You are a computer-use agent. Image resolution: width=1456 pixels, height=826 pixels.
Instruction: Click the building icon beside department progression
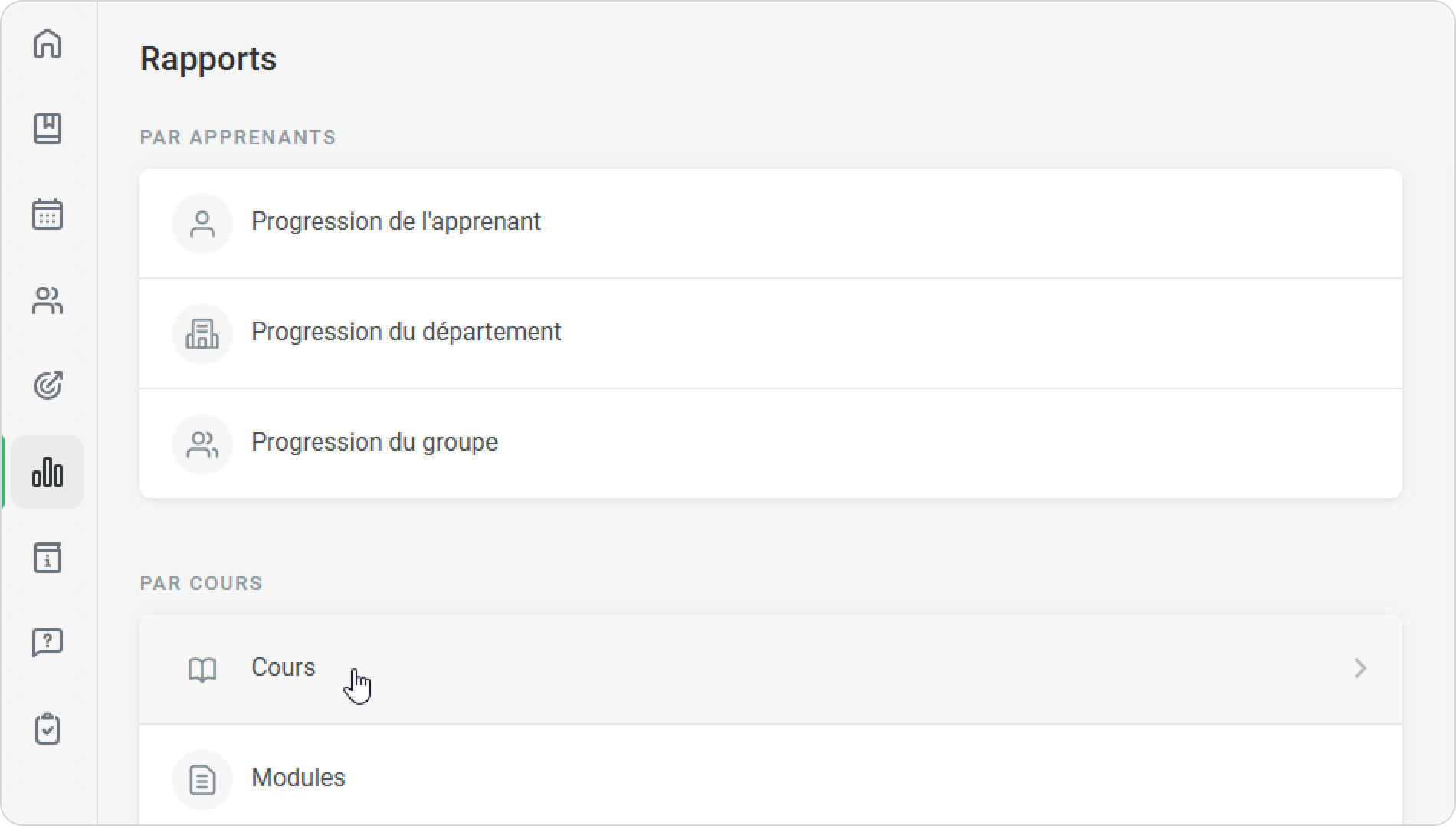click(x=202, y=334)
